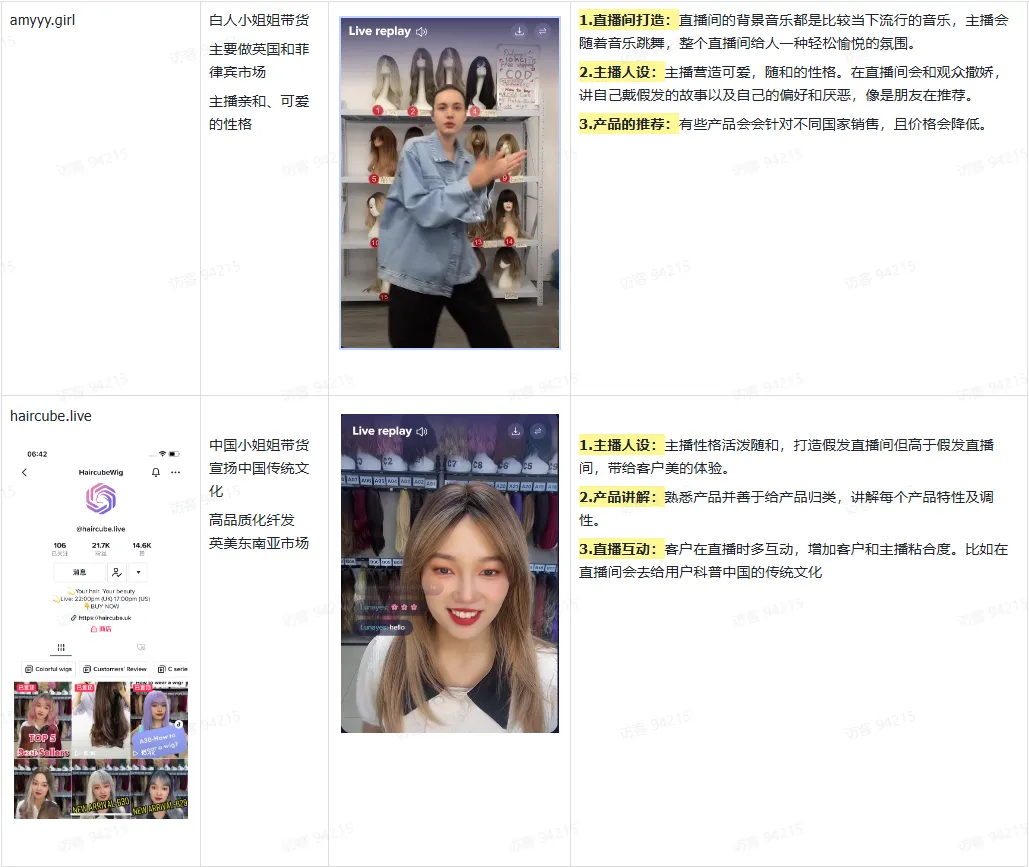Click the 106 following count

pos(60,549)
